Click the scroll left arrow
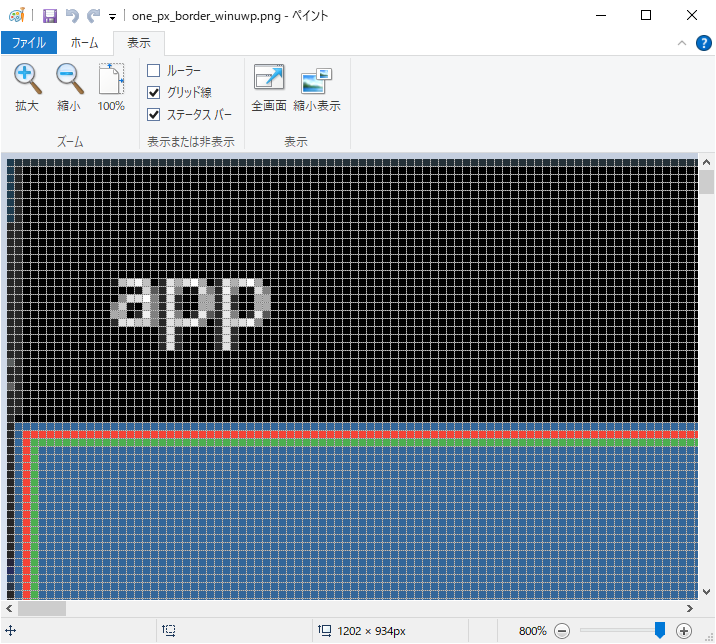The width and height of the screenshot is (716, 644). (x=9, y=608)
